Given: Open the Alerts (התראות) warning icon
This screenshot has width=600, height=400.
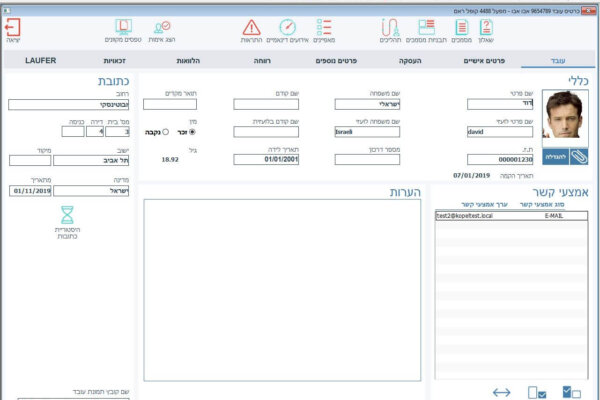Looking at the screenshot, I should (251, 31).
